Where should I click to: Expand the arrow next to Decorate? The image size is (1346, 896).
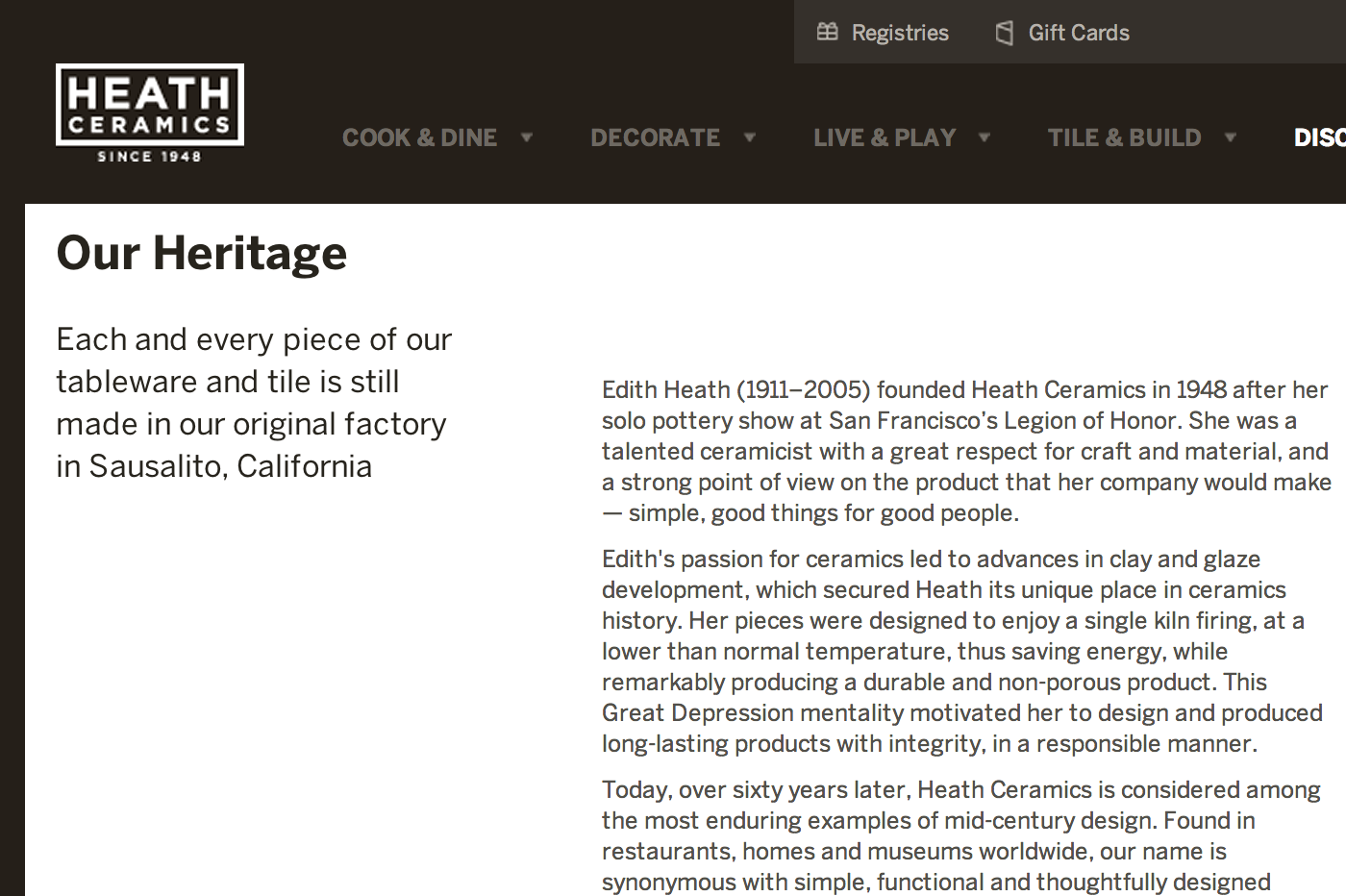pos(750,137)
